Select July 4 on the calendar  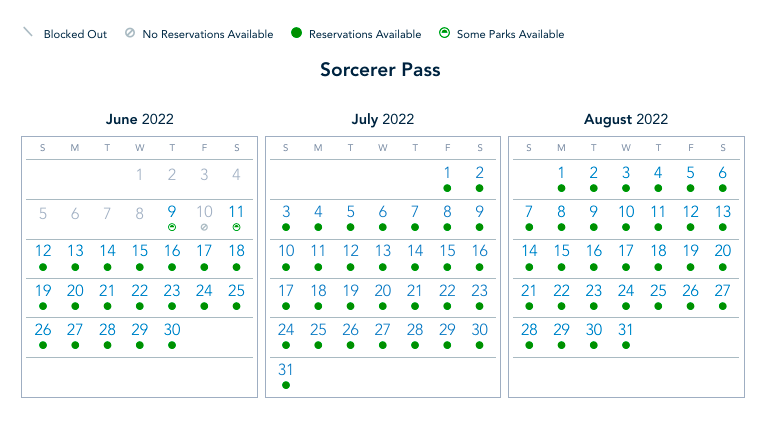tap(318, 212)
